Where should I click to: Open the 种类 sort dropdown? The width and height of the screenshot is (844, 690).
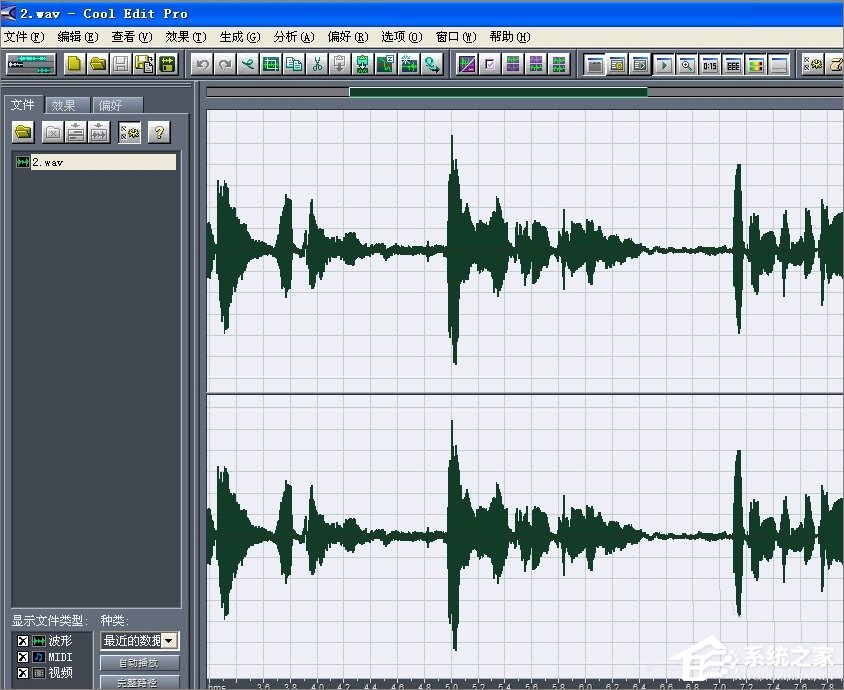coord(170,641)
